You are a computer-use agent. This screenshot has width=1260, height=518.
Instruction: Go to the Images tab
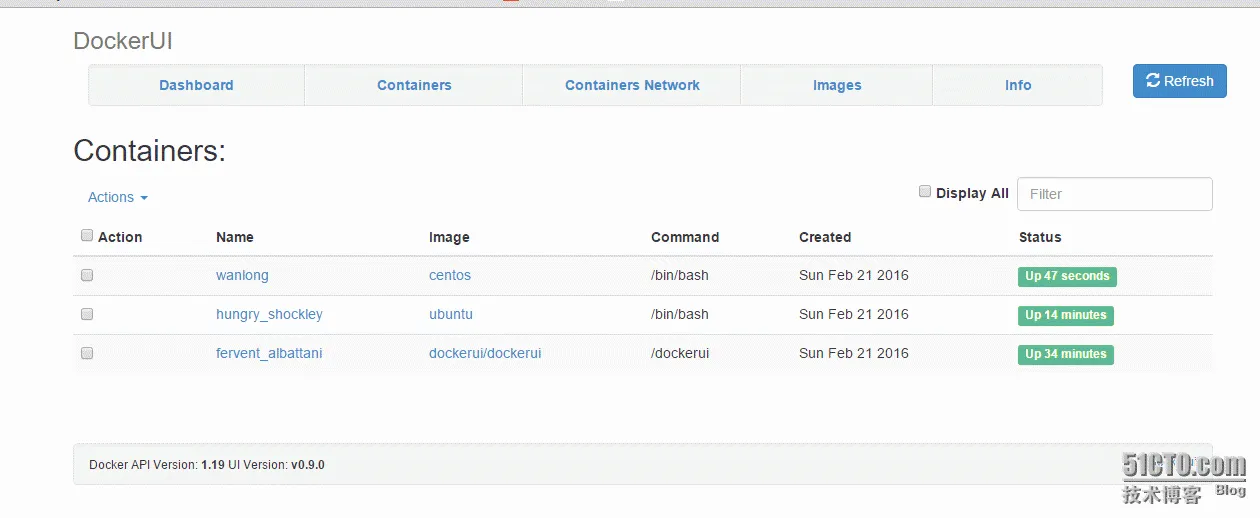837,86
